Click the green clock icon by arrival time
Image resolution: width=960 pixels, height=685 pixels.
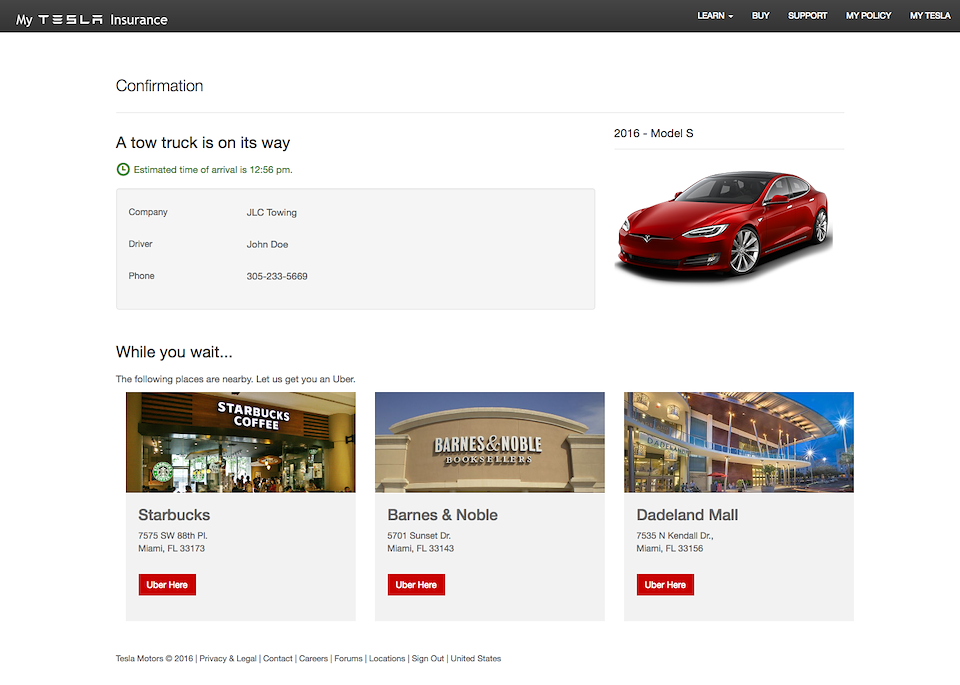123,170
